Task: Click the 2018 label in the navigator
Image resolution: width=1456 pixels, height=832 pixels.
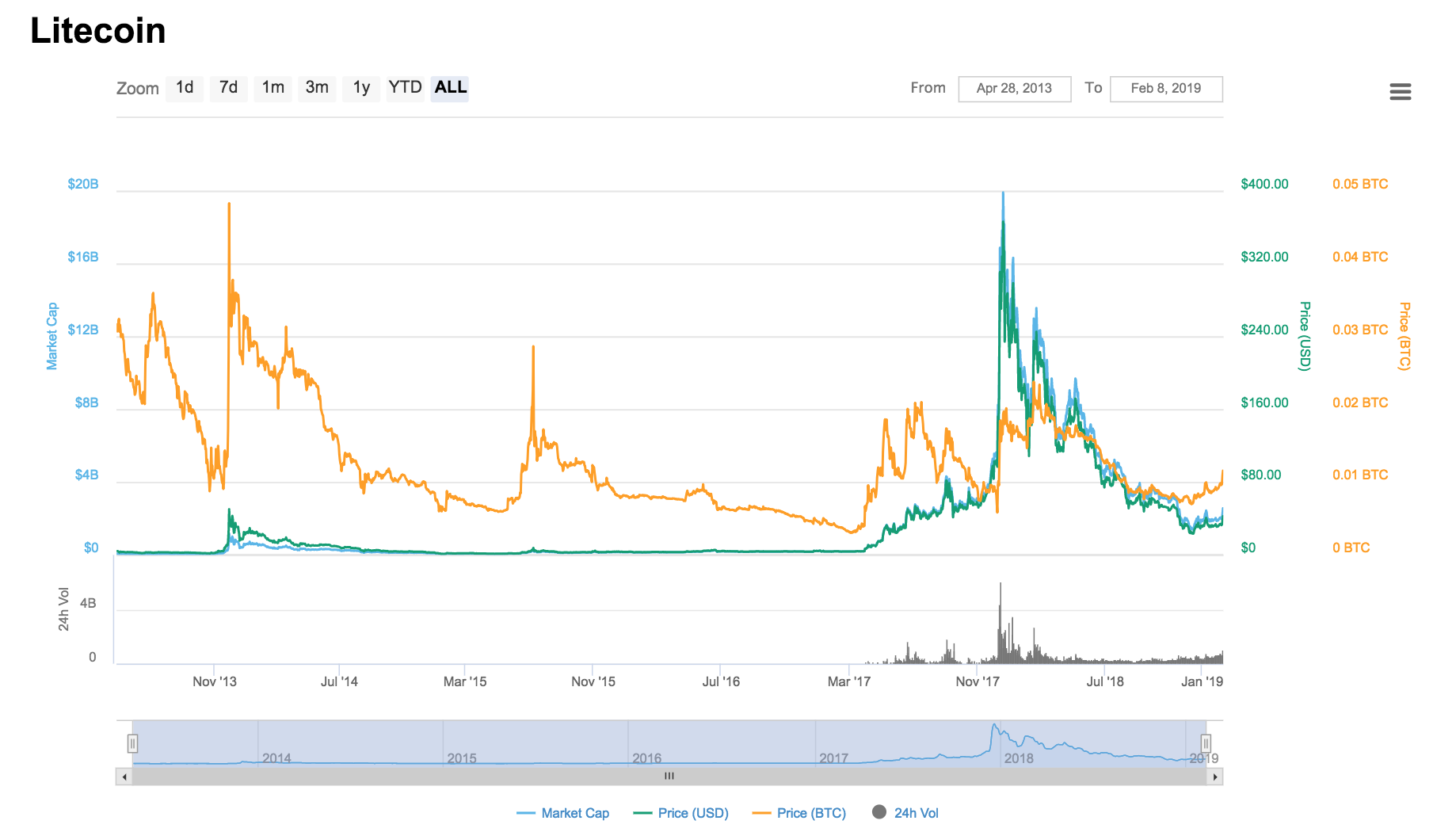Action: point(1019,758)
